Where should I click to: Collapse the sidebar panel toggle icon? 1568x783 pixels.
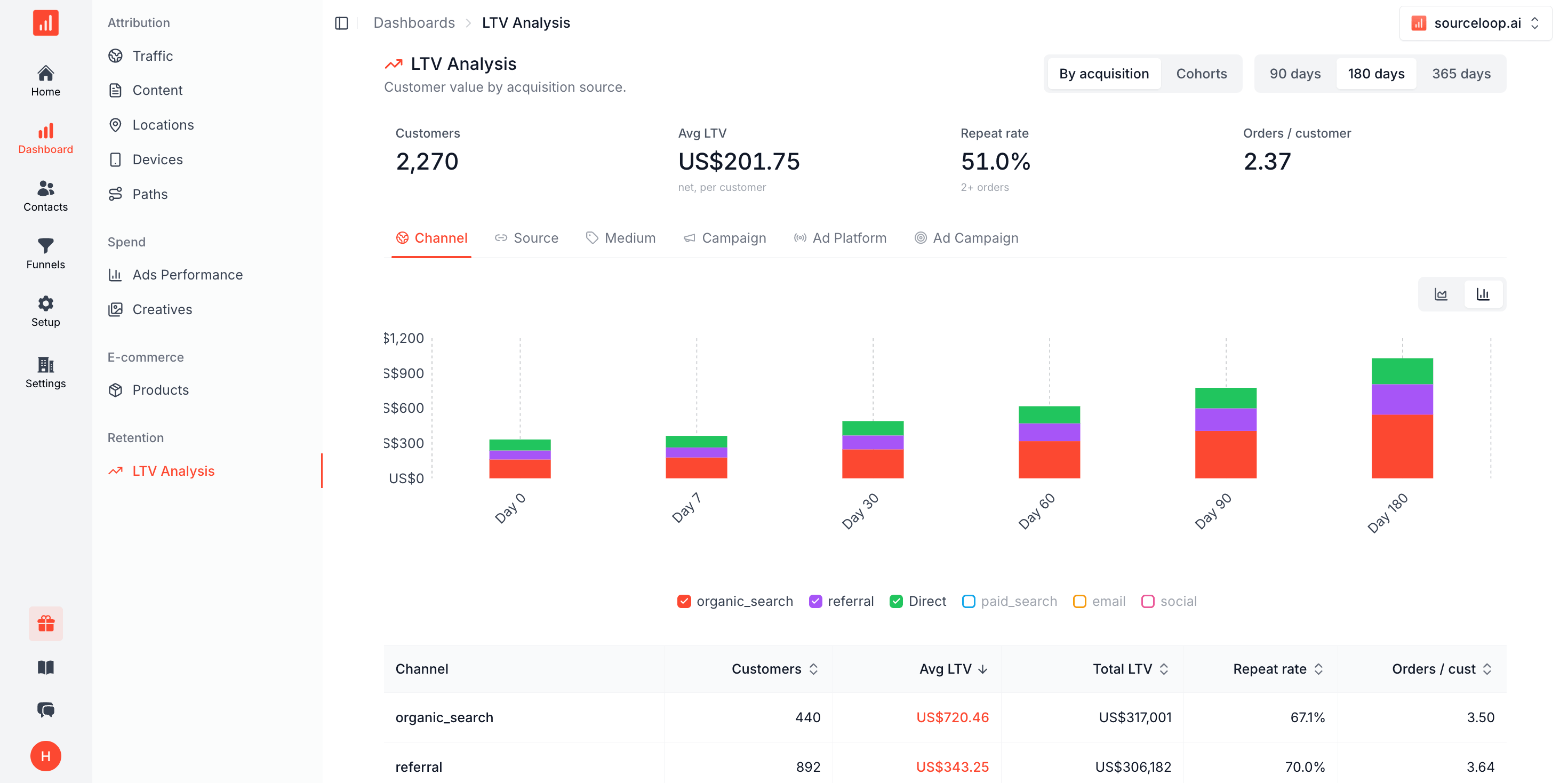[x=341, y=23]
